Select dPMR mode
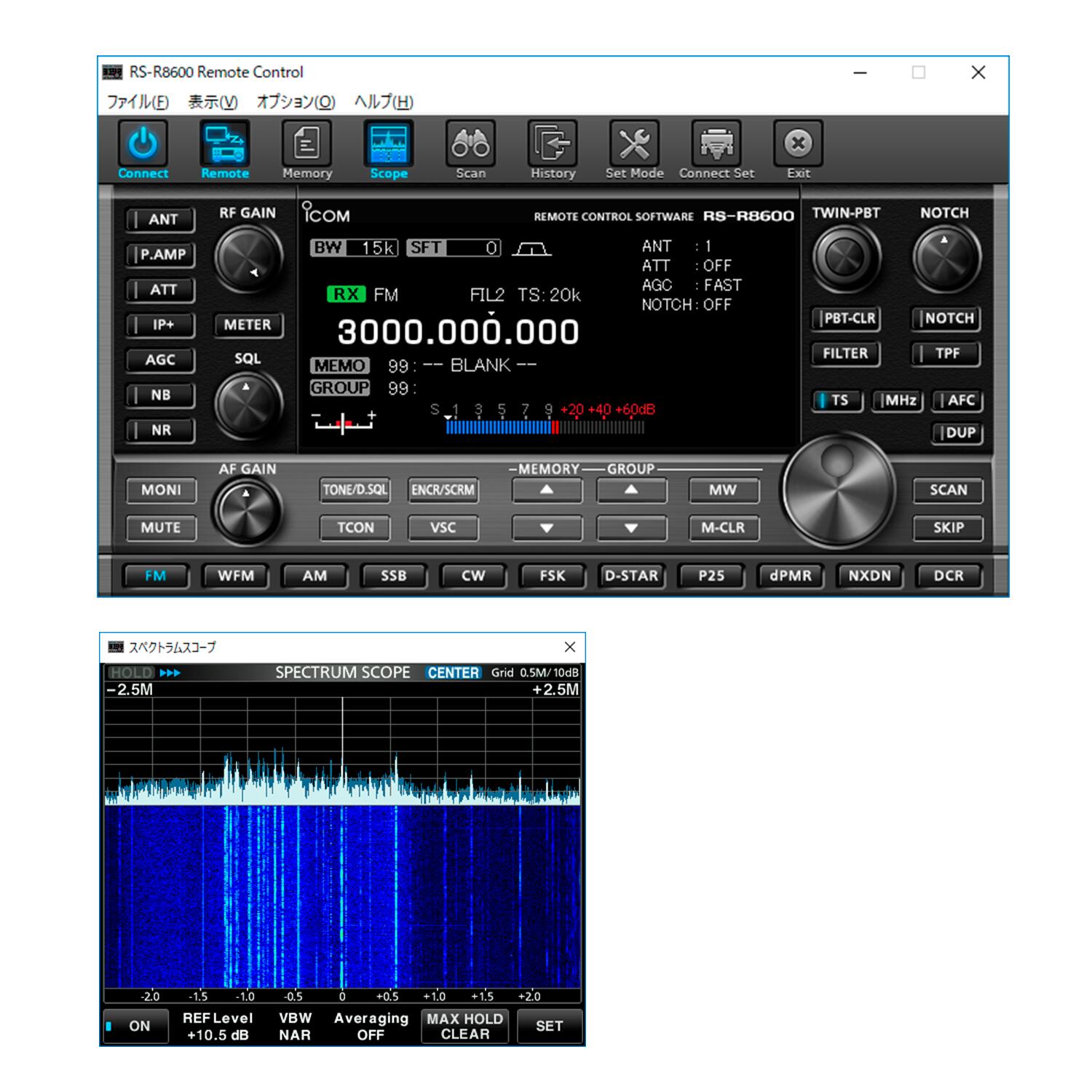 coord(790,576)
